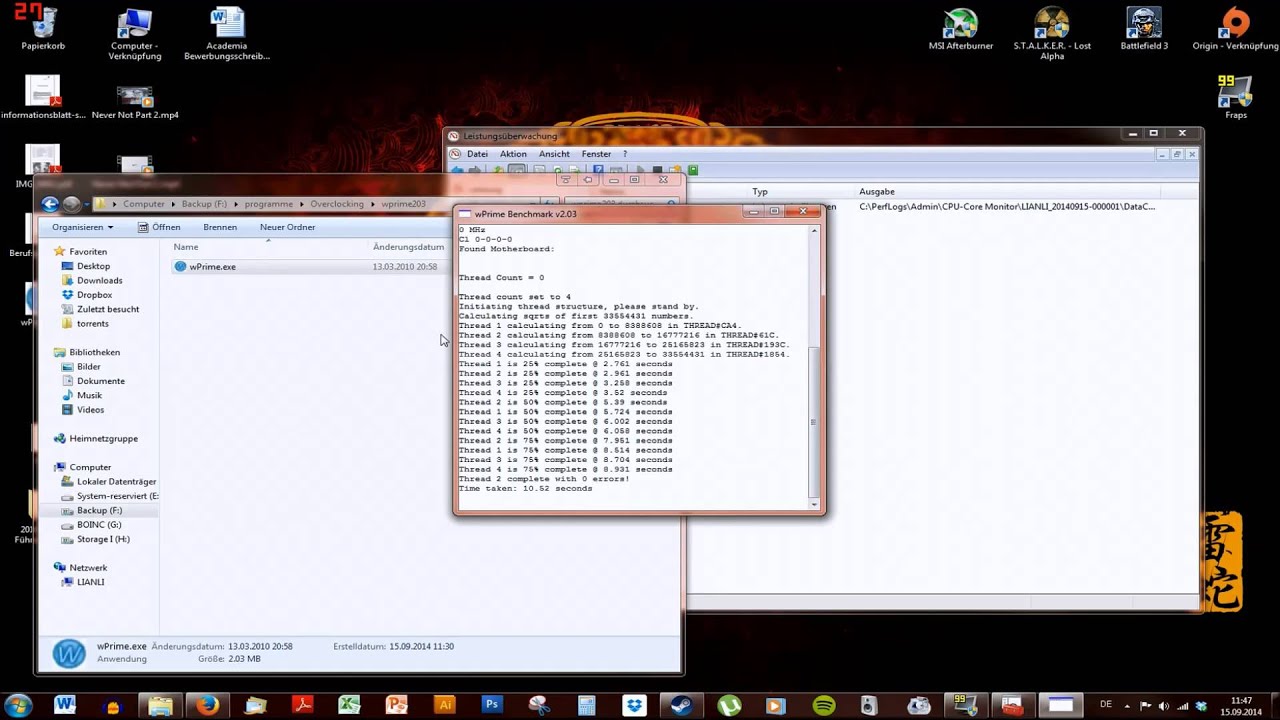Open Steam from the taskbar
The width and height of the screenshot is (1280, 720).
pyautogui.click(x=681, y=705)
